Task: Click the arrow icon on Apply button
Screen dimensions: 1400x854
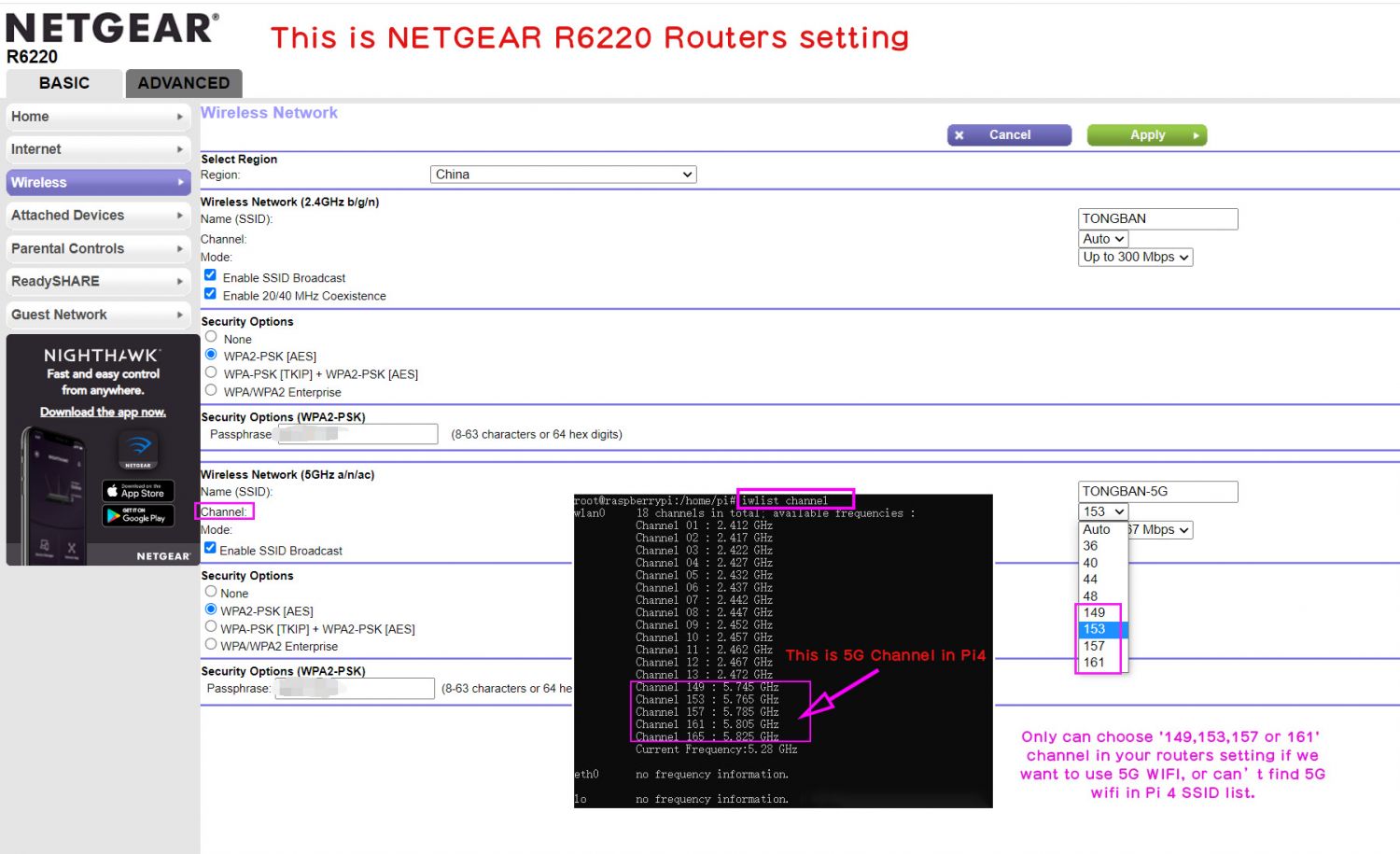Action: (x=1196, y=135)
